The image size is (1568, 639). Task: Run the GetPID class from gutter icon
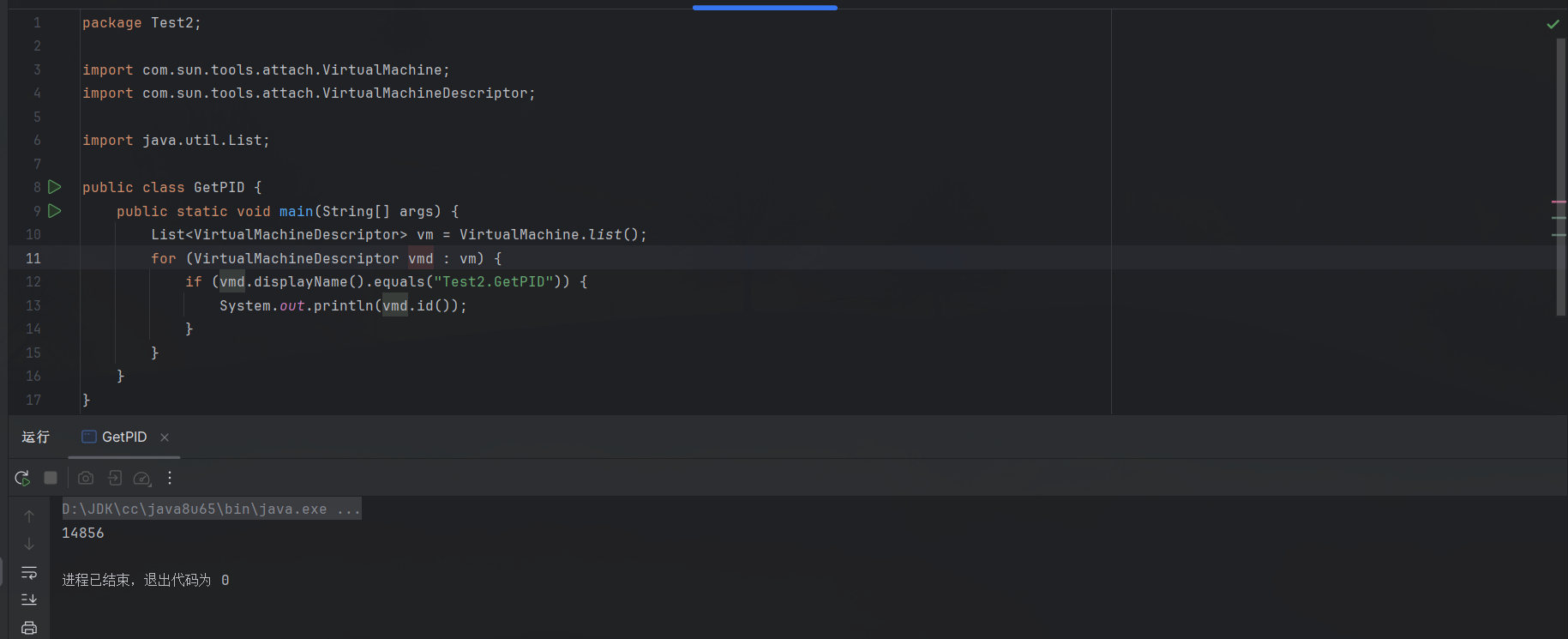pyautogui.click(x=55, y=187)
